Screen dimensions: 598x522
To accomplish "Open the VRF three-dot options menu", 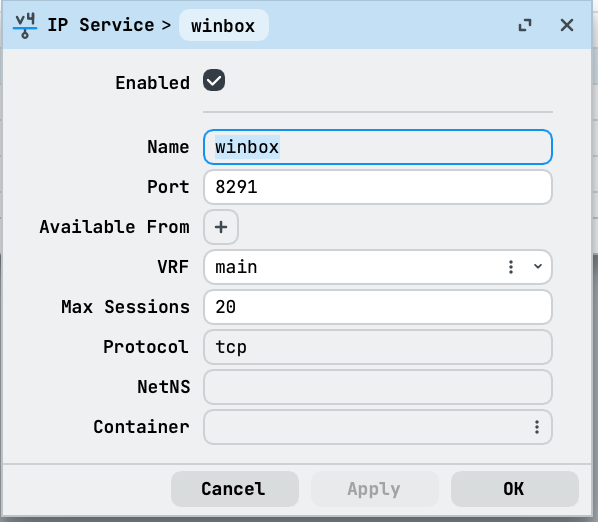I will click(x=511, y=267).
